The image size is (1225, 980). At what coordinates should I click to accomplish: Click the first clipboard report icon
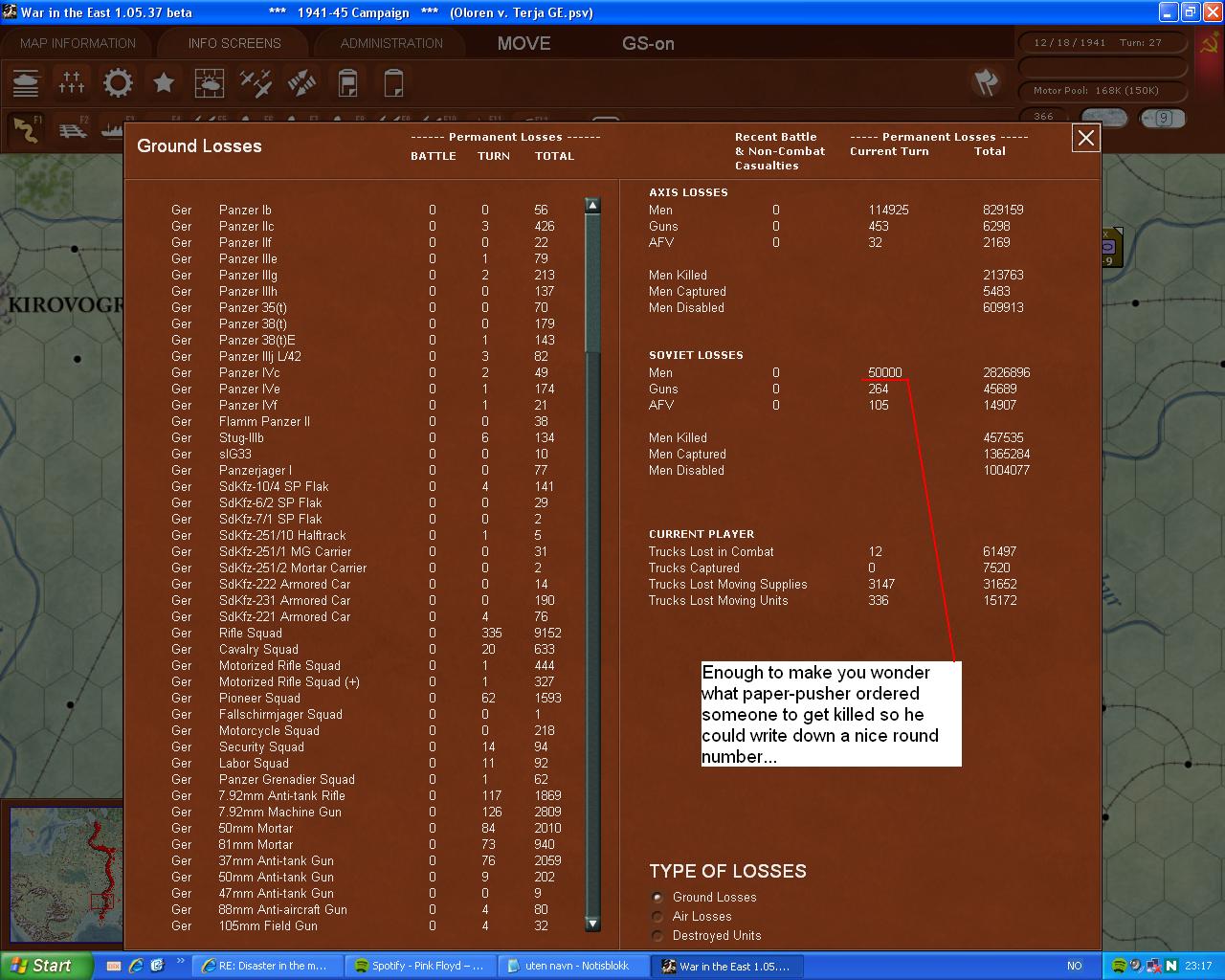(347, 83)
